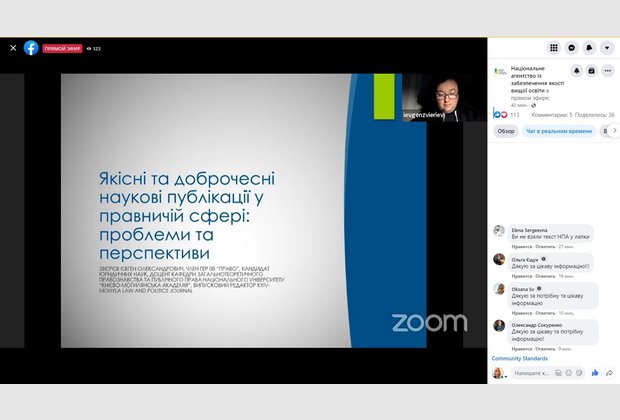Open Elena Sergeevna's profile avatar
Viewport: 620px width, 420px height.
coord(499,231)
